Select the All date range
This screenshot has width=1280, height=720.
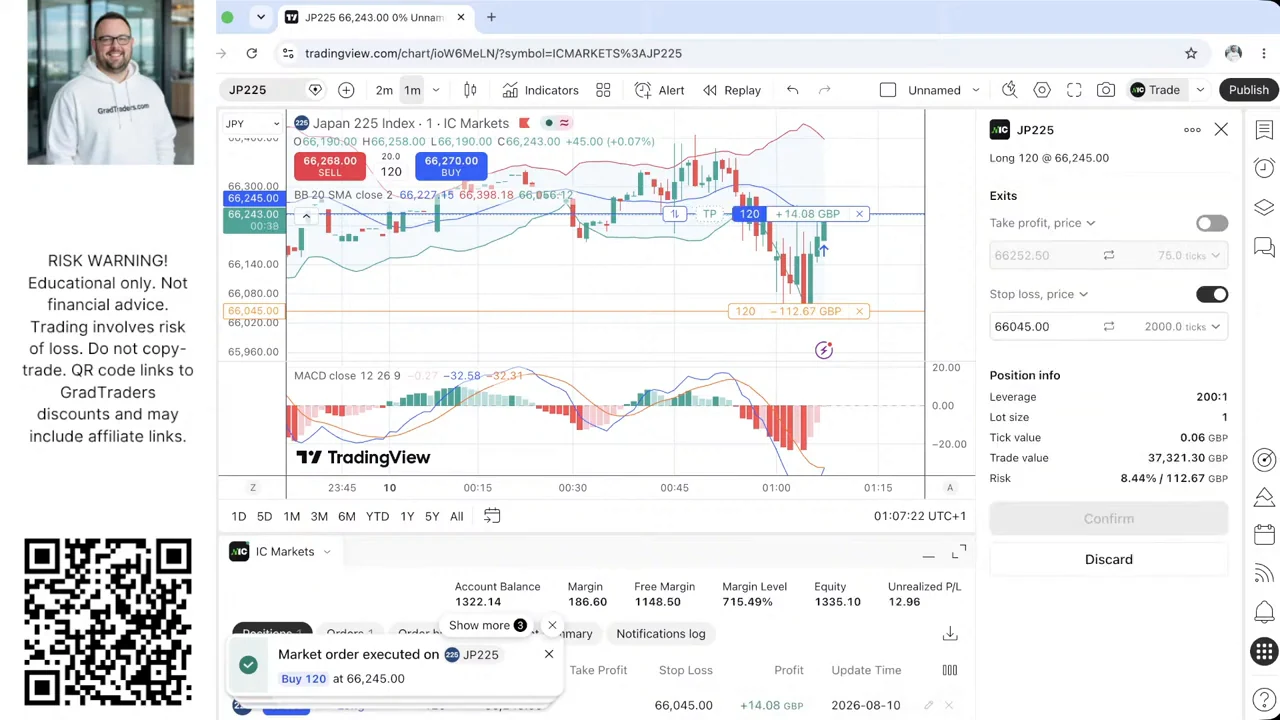(456, 516)
